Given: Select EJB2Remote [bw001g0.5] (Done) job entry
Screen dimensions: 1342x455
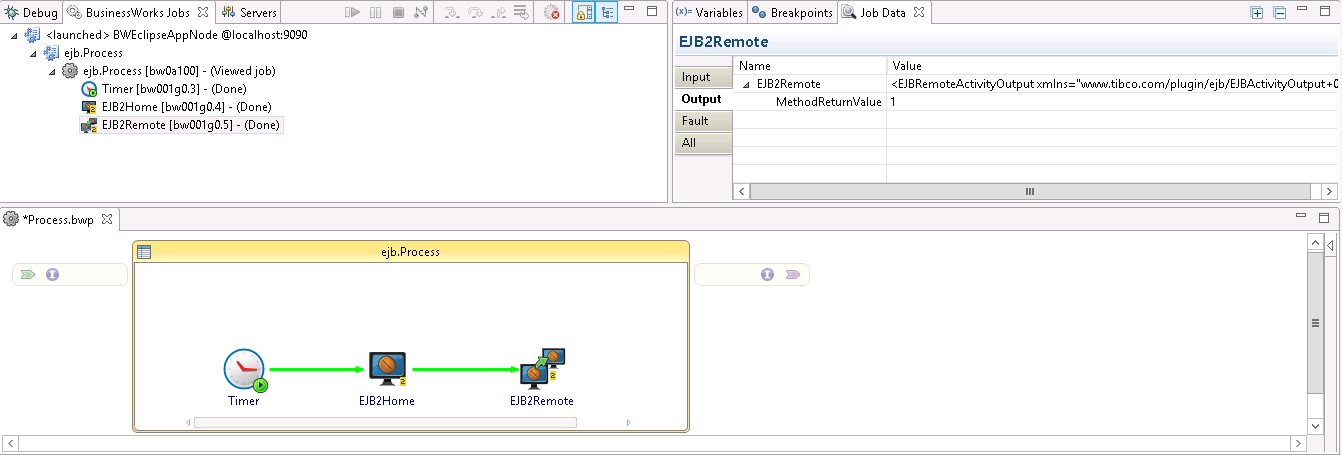Looking at the screenshot, I should [x=181, y=125].
